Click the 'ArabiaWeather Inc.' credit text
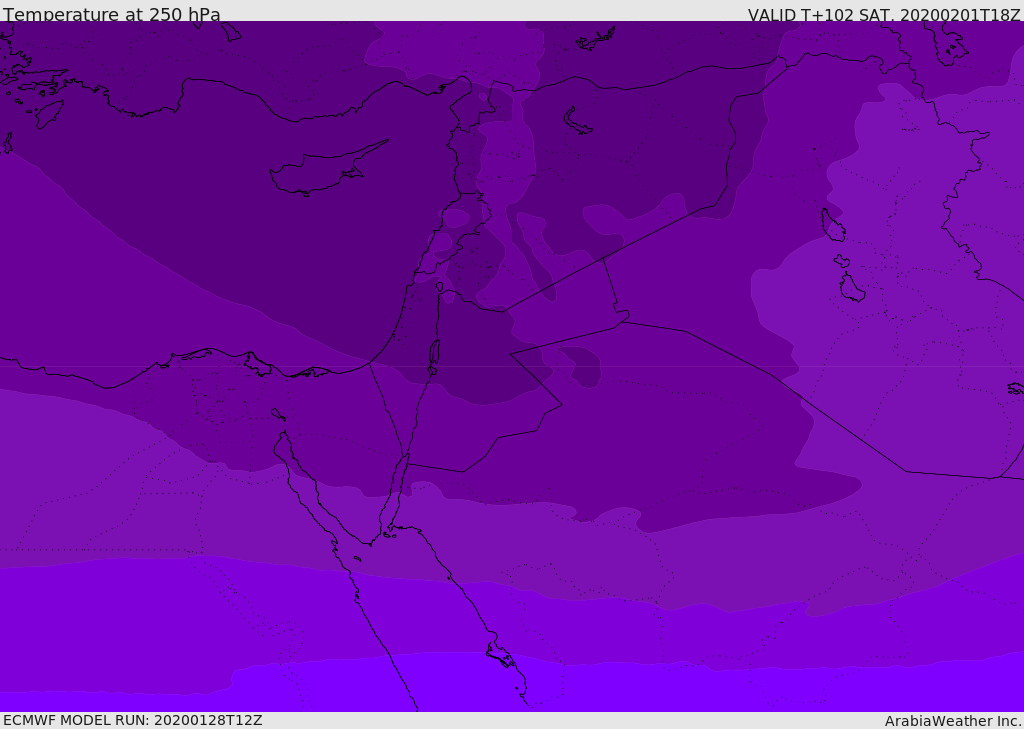This screenshot has width=1024, height=729. coord(954,721)
